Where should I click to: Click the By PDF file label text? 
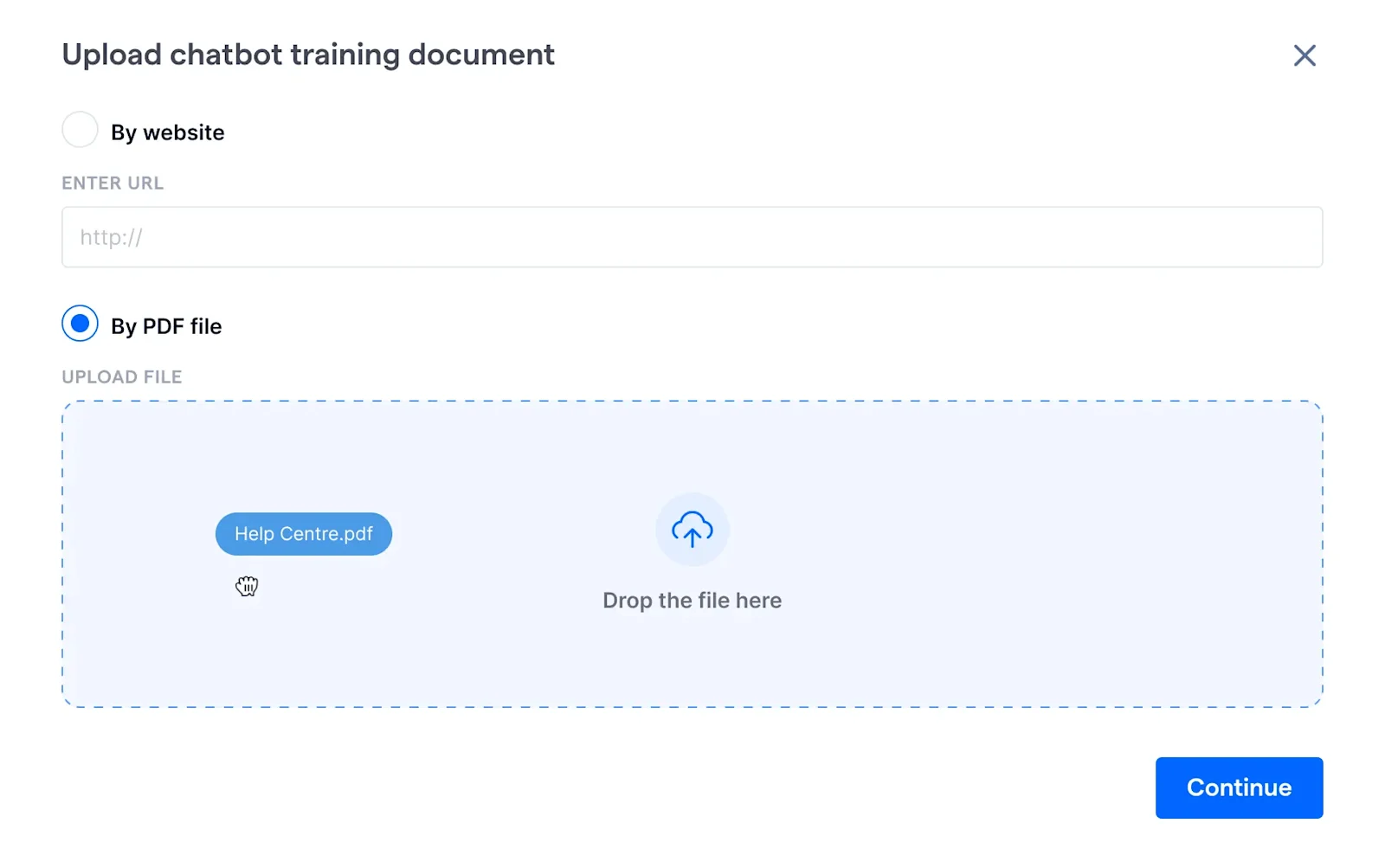[166, 326]
